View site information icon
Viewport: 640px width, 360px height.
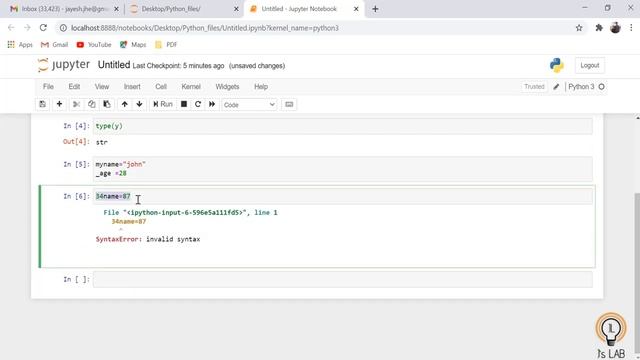tap(63, 28)
